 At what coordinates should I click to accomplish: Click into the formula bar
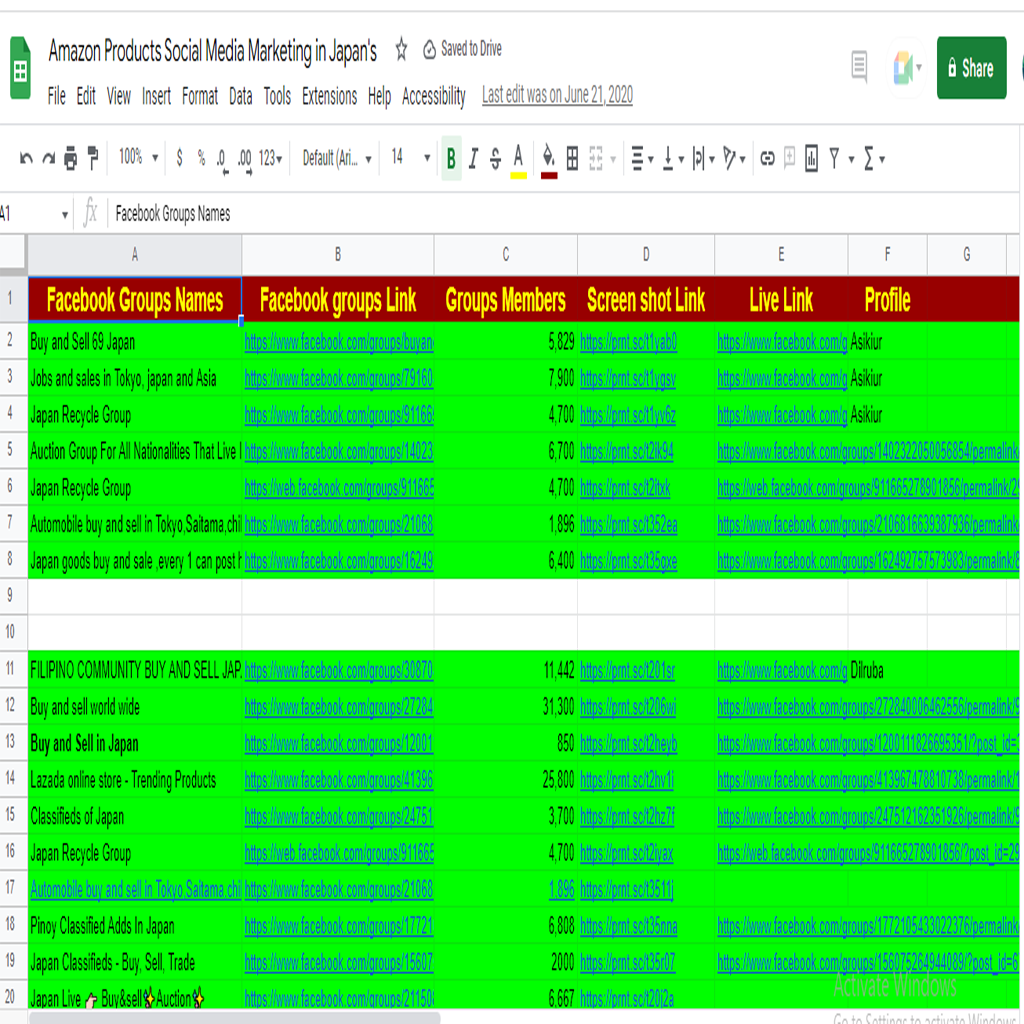click(x=562, y=214)
